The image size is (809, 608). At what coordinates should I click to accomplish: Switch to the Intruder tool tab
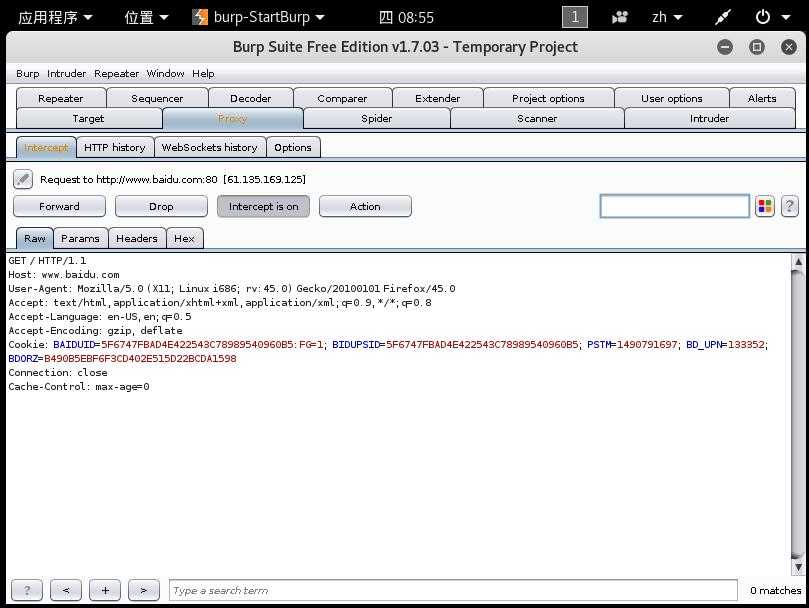(709, 118)
